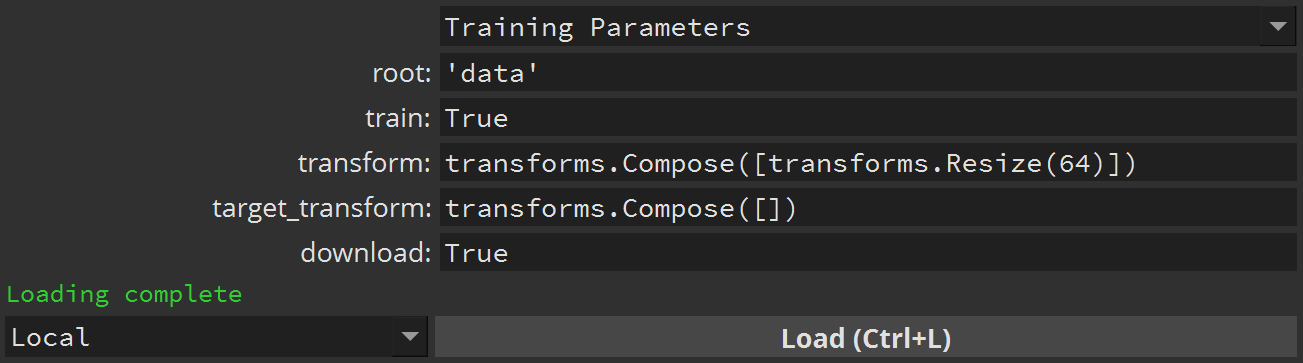Click the Load (Ctrl+L) button
This screenshot has height=363, width=1303.
point(866,338)
